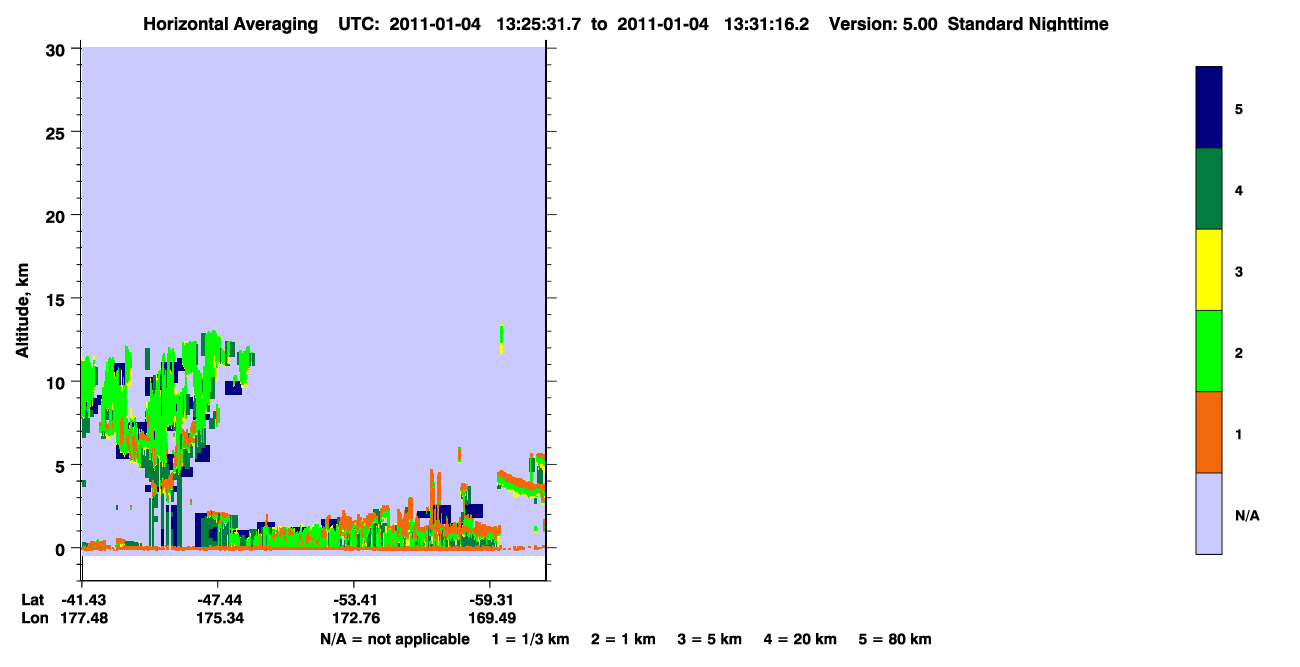Click the start time '13:25:31.7'

(541, 24)
